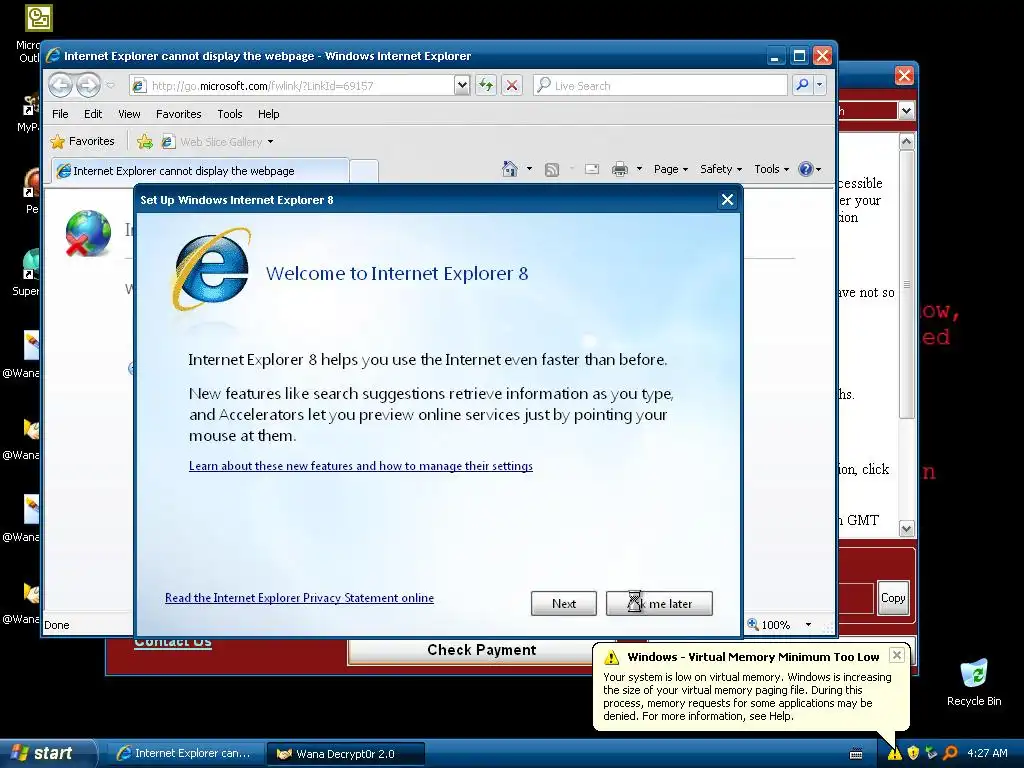
Task: Click the yellow warning tray icon
Action: click(894, 753)
